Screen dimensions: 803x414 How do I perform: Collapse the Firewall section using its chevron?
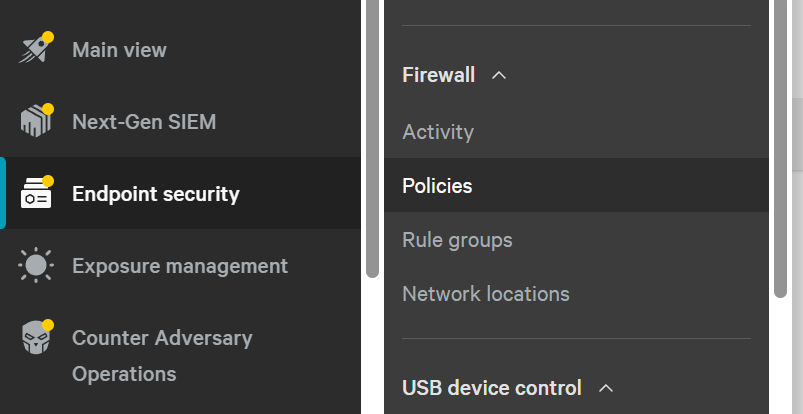pyautogui.click(x=499, y=75)
